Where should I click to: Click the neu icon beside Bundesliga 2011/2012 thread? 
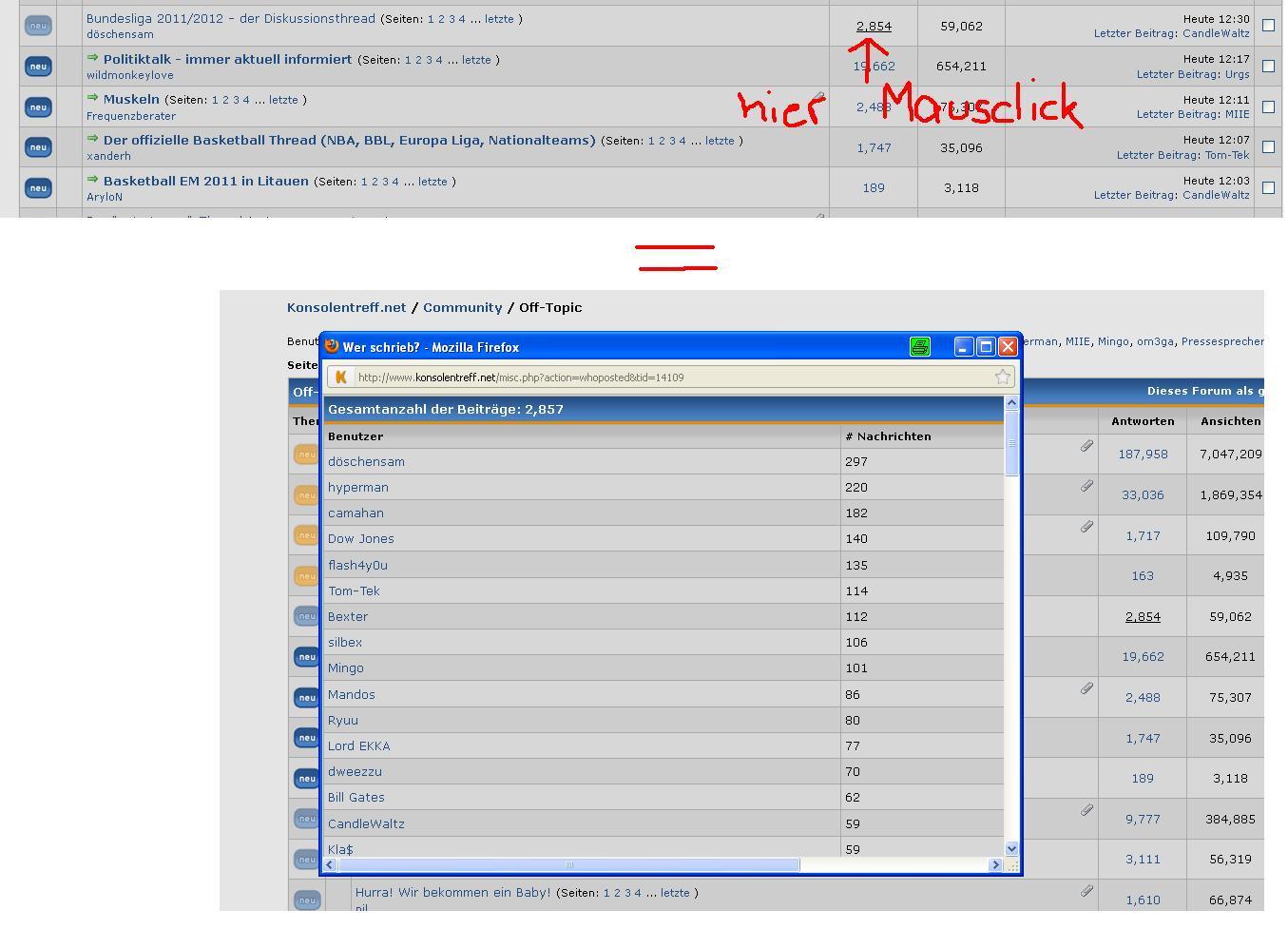click(x=38, y=26)
